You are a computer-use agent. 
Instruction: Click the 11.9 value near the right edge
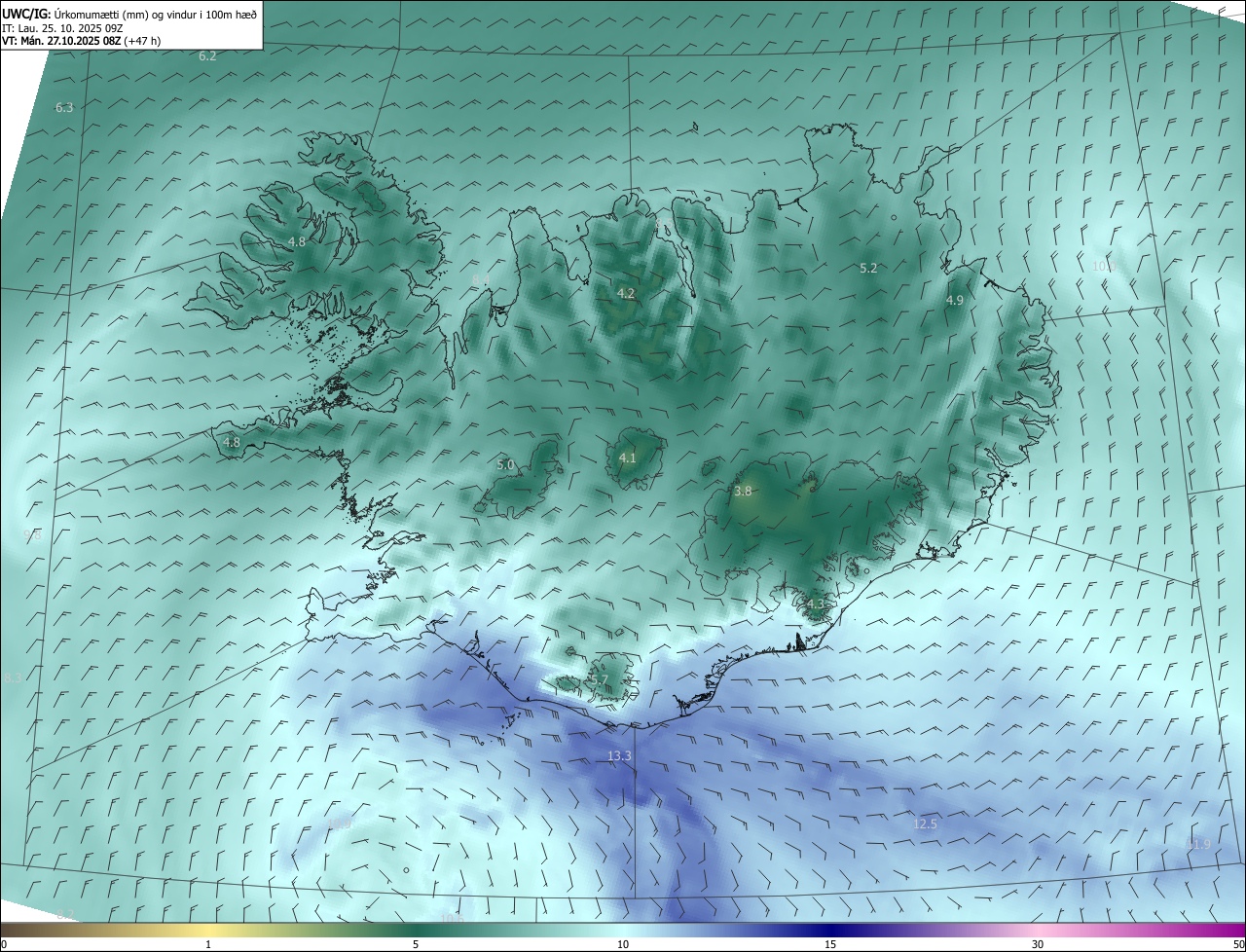[1198, 844]
